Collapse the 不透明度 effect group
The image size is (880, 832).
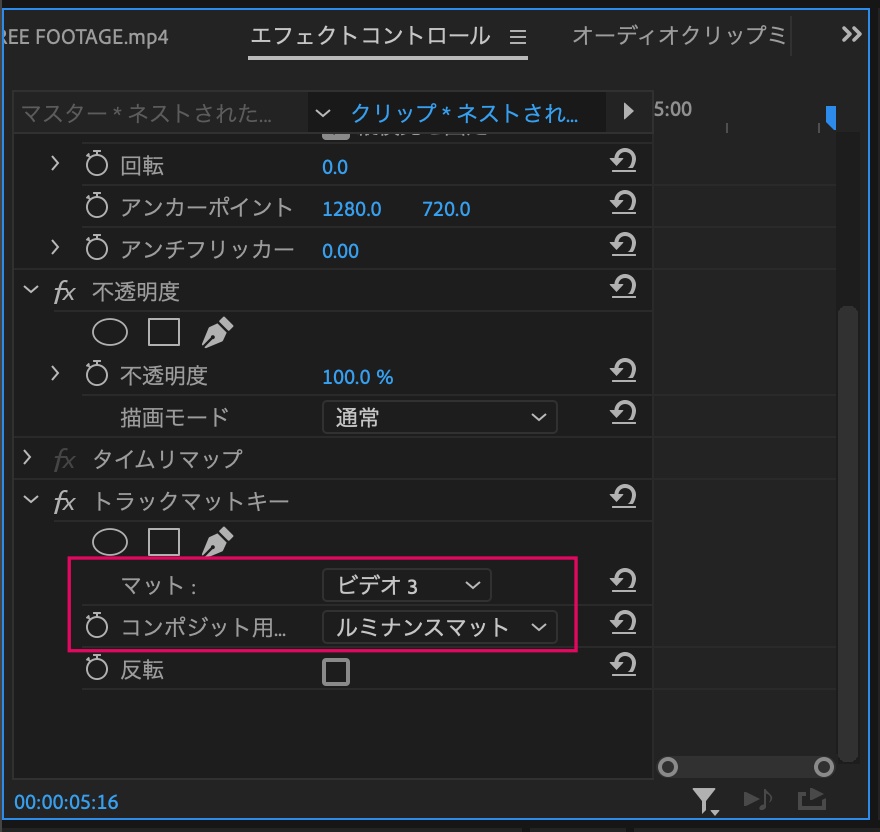point(31,290)
